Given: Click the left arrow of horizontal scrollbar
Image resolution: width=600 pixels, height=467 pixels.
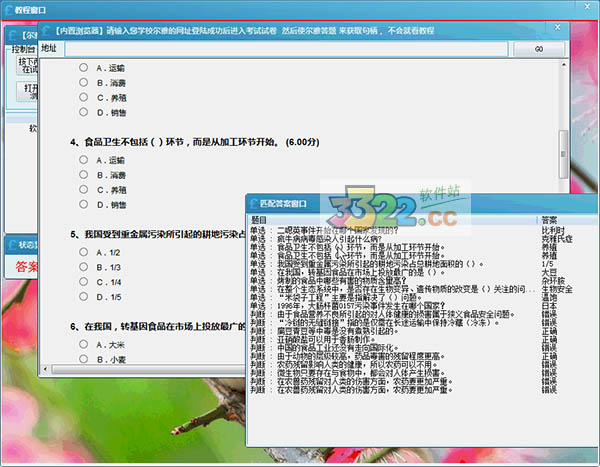Looking at the screenshot, I should [46, 369].
